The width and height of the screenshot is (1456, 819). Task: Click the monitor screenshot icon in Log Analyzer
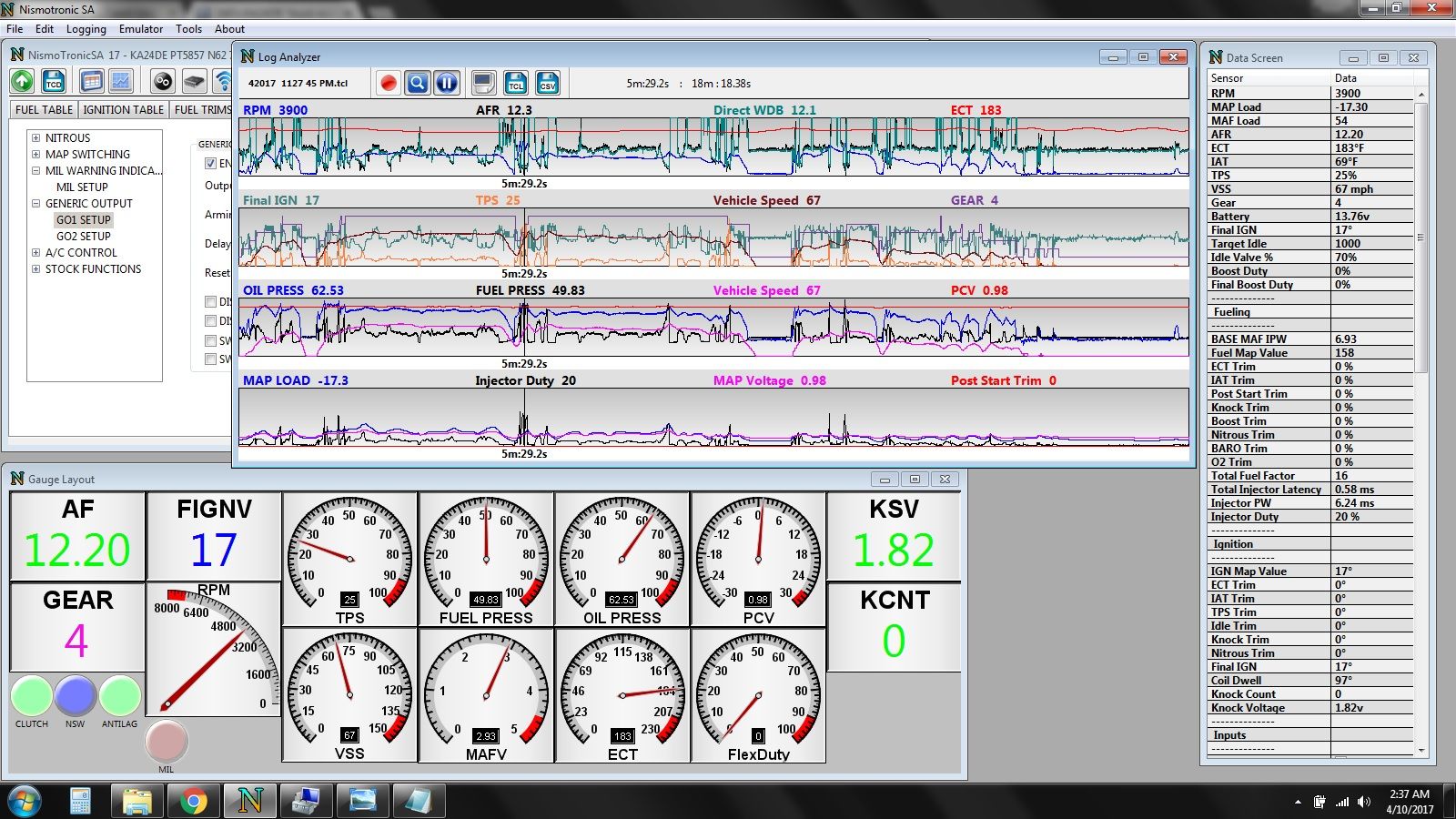click(484, 83)
